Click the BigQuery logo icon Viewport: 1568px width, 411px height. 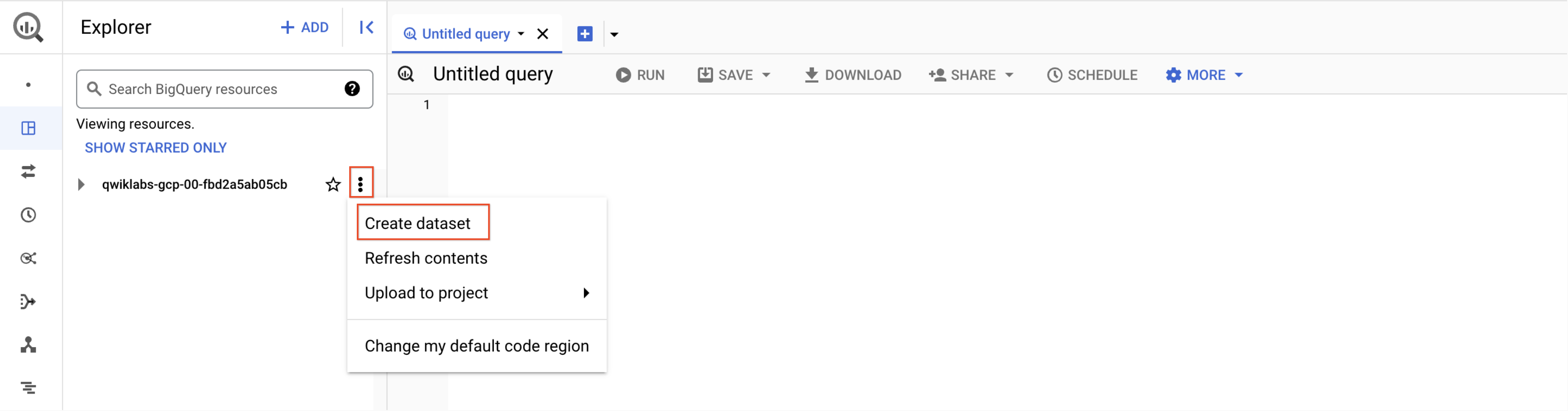coord(29,27)
